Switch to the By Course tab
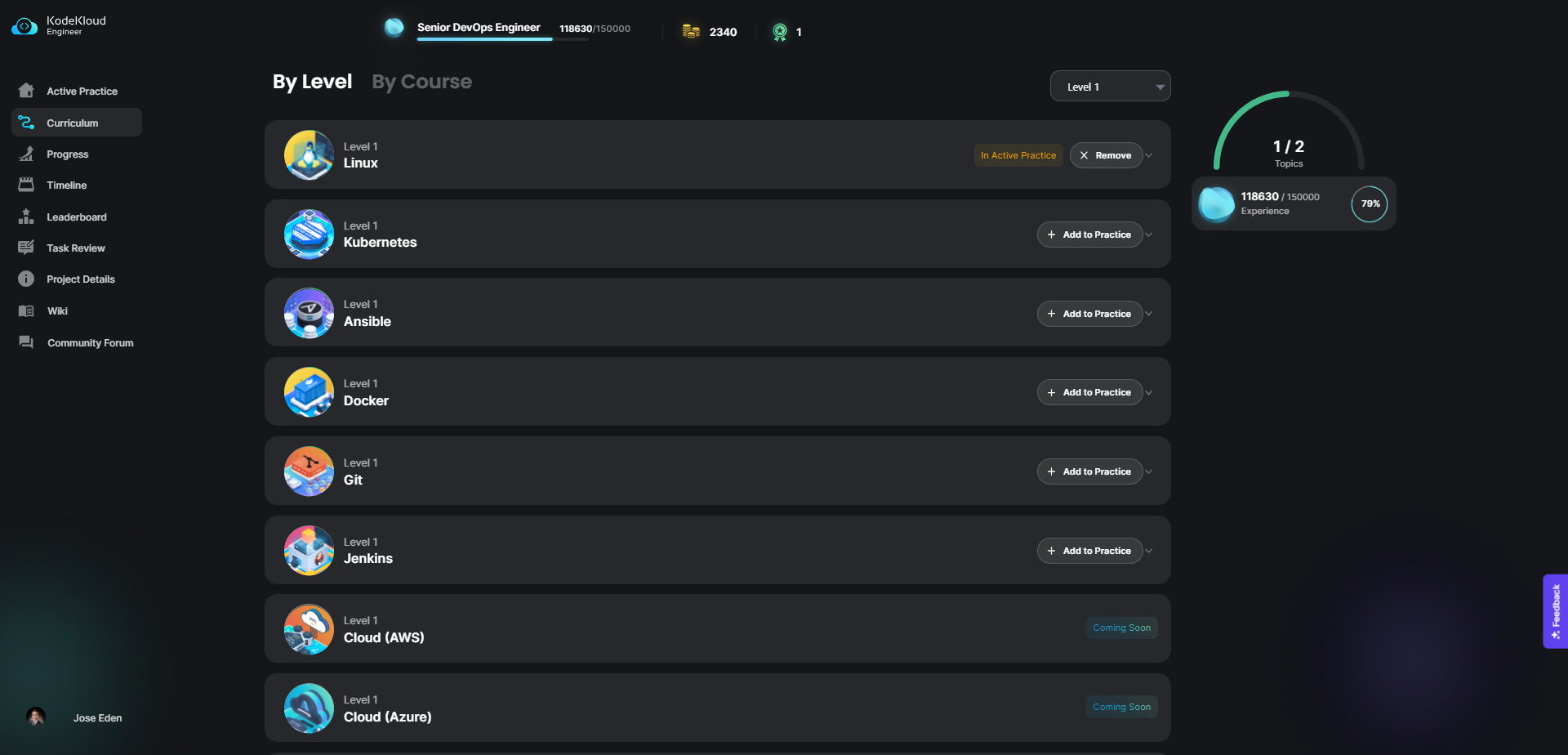 click(x=421, y=82)
